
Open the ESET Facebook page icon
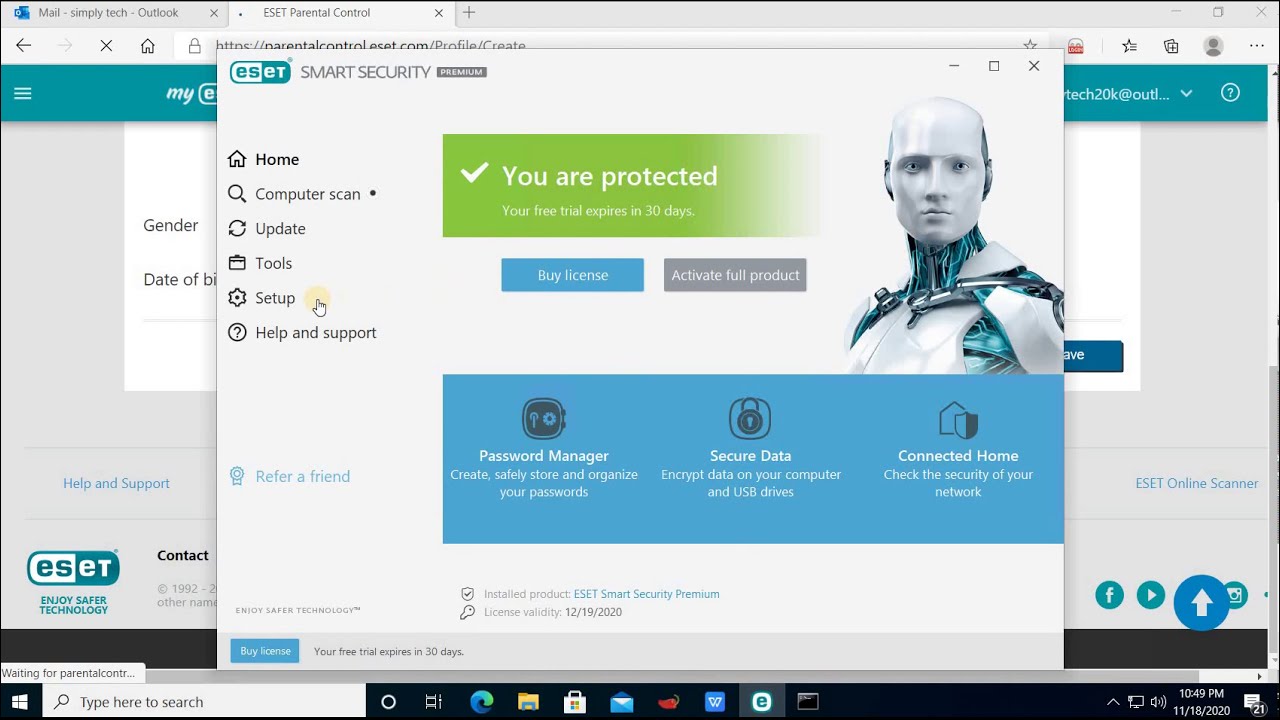tap(1109, 596)
